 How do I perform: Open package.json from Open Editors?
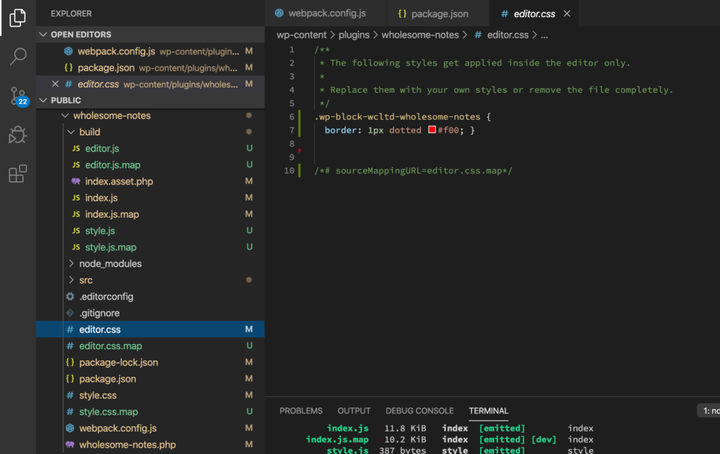(x=150, y=67)
